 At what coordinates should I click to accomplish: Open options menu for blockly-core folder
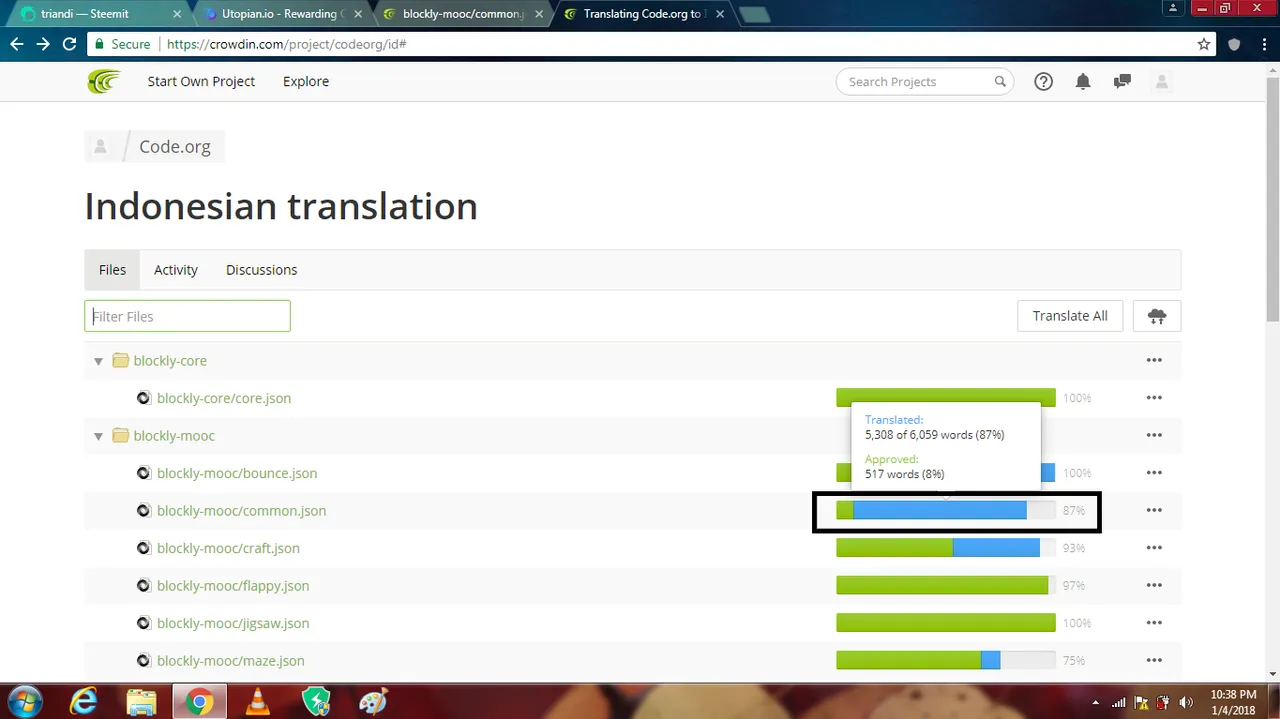[1154, 360]
